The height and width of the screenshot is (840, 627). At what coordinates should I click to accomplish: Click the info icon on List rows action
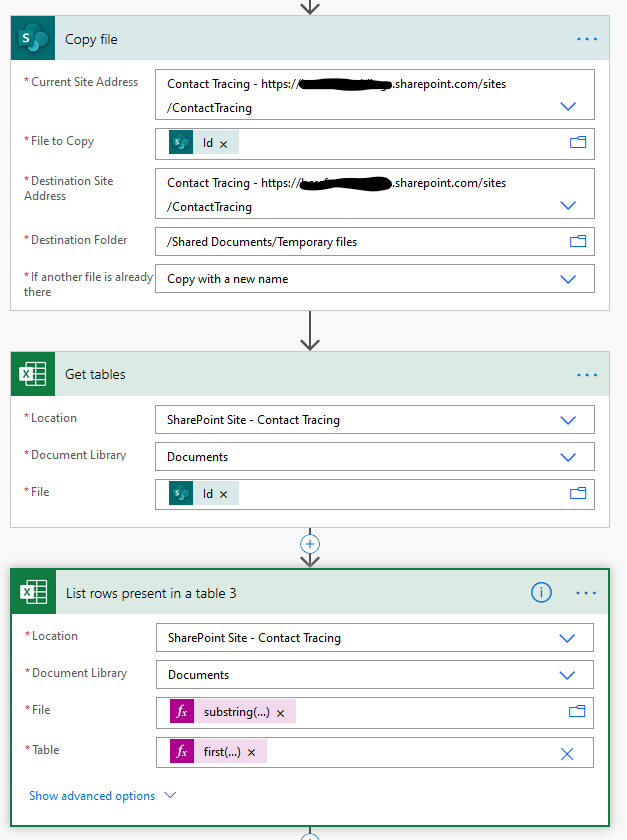tap(541, 593)
